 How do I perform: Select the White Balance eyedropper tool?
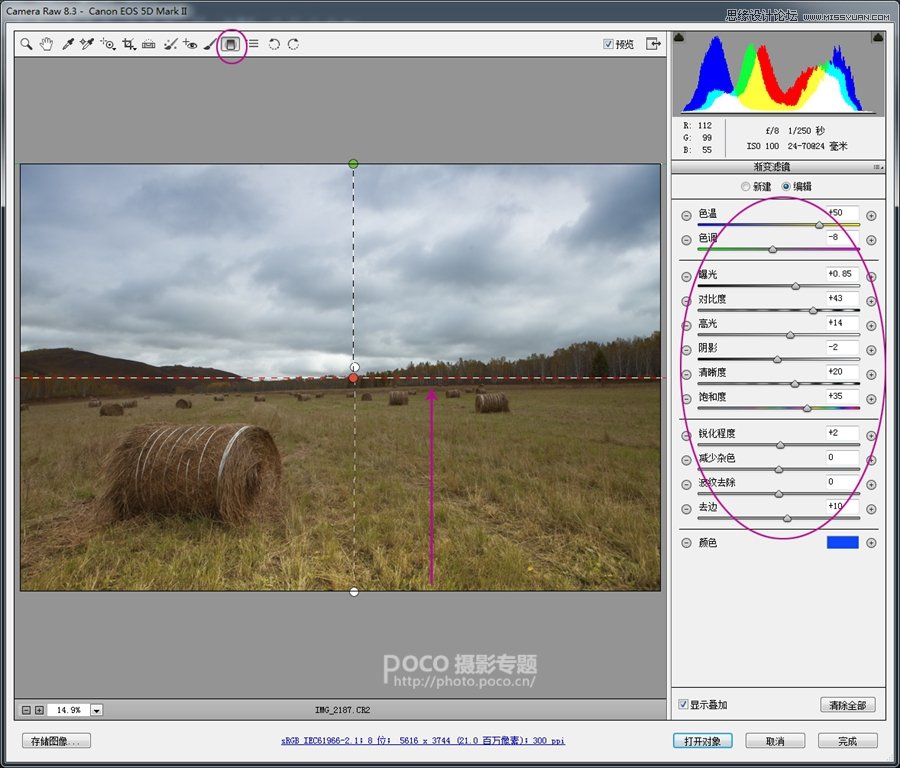click(68, 44)
